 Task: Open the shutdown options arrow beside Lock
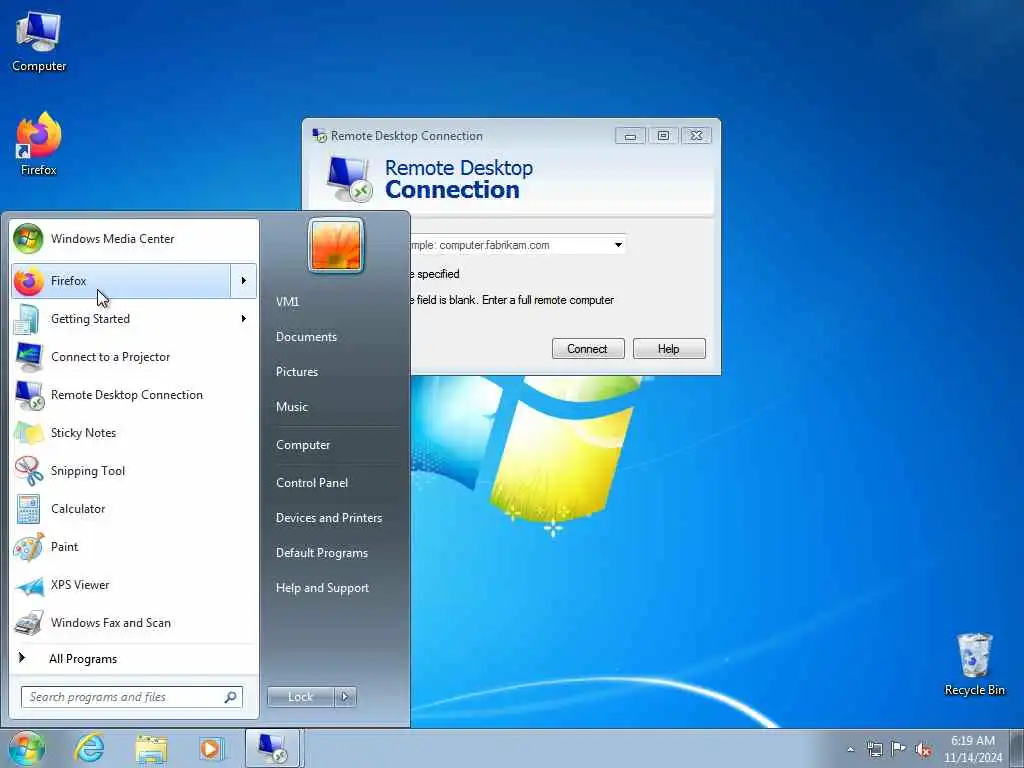pyautogui.click(x=345, y=697)
